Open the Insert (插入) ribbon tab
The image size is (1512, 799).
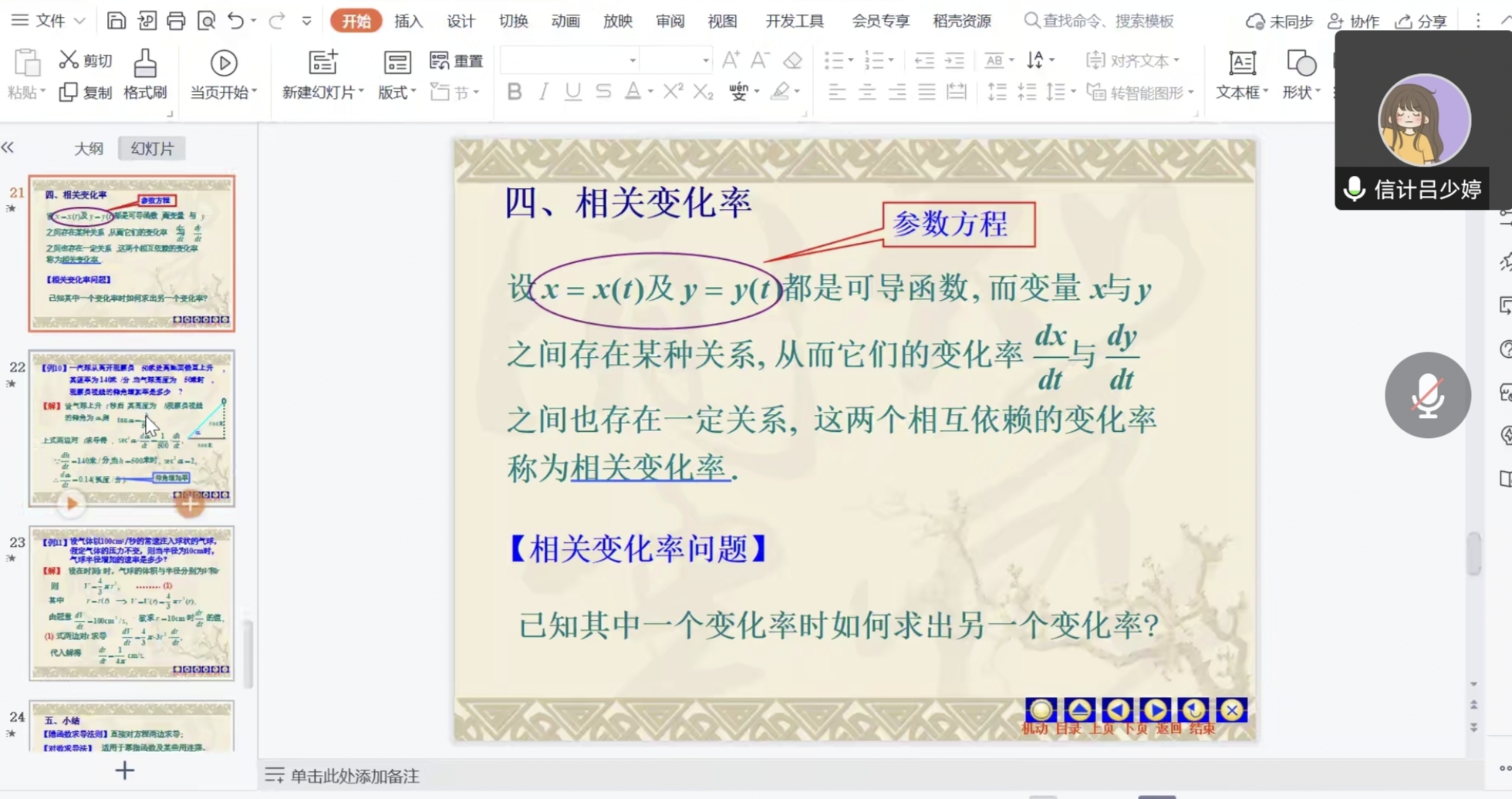408,21
